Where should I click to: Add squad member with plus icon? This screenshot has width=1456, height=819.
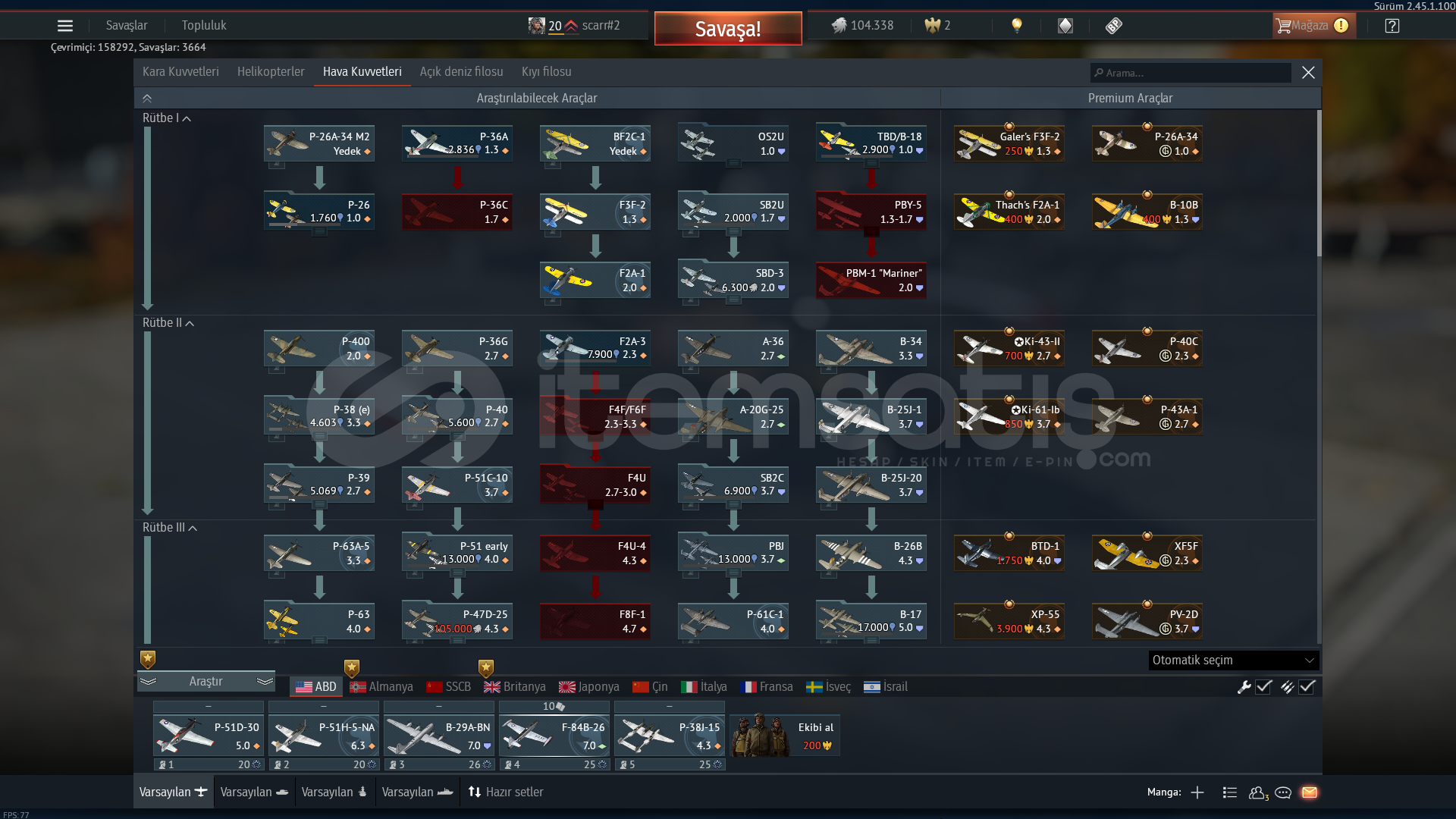[x=1197, y=792]
